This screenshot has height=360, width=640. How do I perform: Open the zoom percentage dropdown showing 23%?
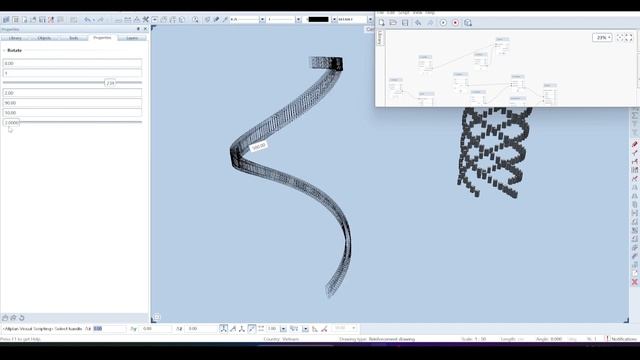602,38
